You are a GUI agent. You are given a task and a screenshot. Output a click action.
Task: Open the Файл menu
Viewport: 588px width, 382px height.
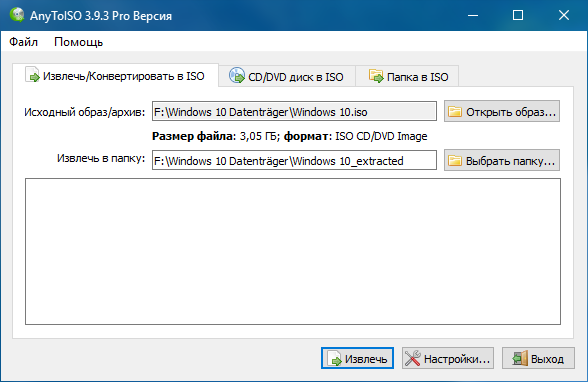(23, 42)
